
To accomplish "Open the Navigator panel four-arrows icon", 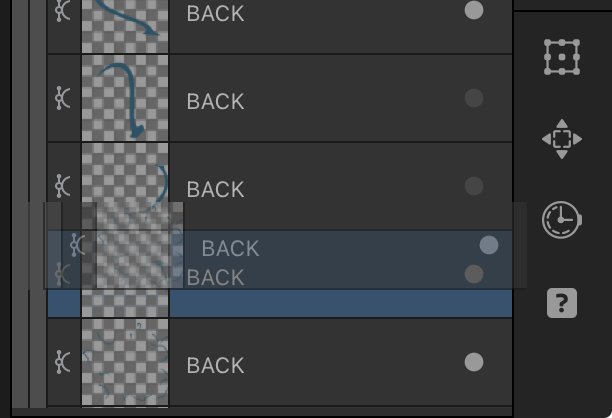I will click(562, 139).
